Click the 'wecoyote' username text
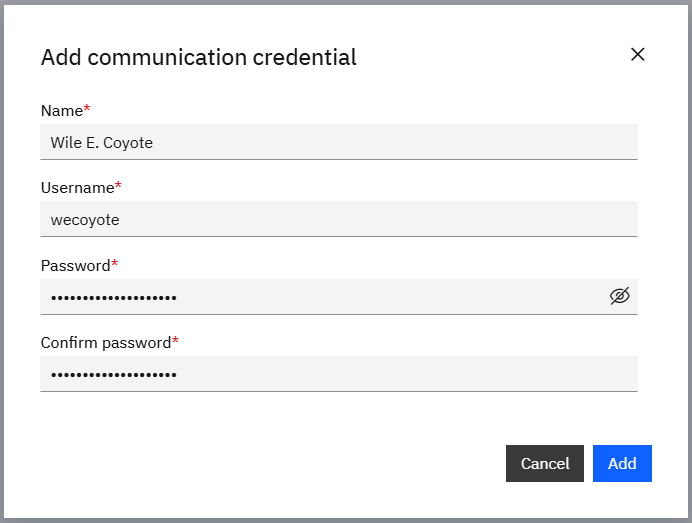Screen dimensions: 692x523 click(x=85, y=219)
